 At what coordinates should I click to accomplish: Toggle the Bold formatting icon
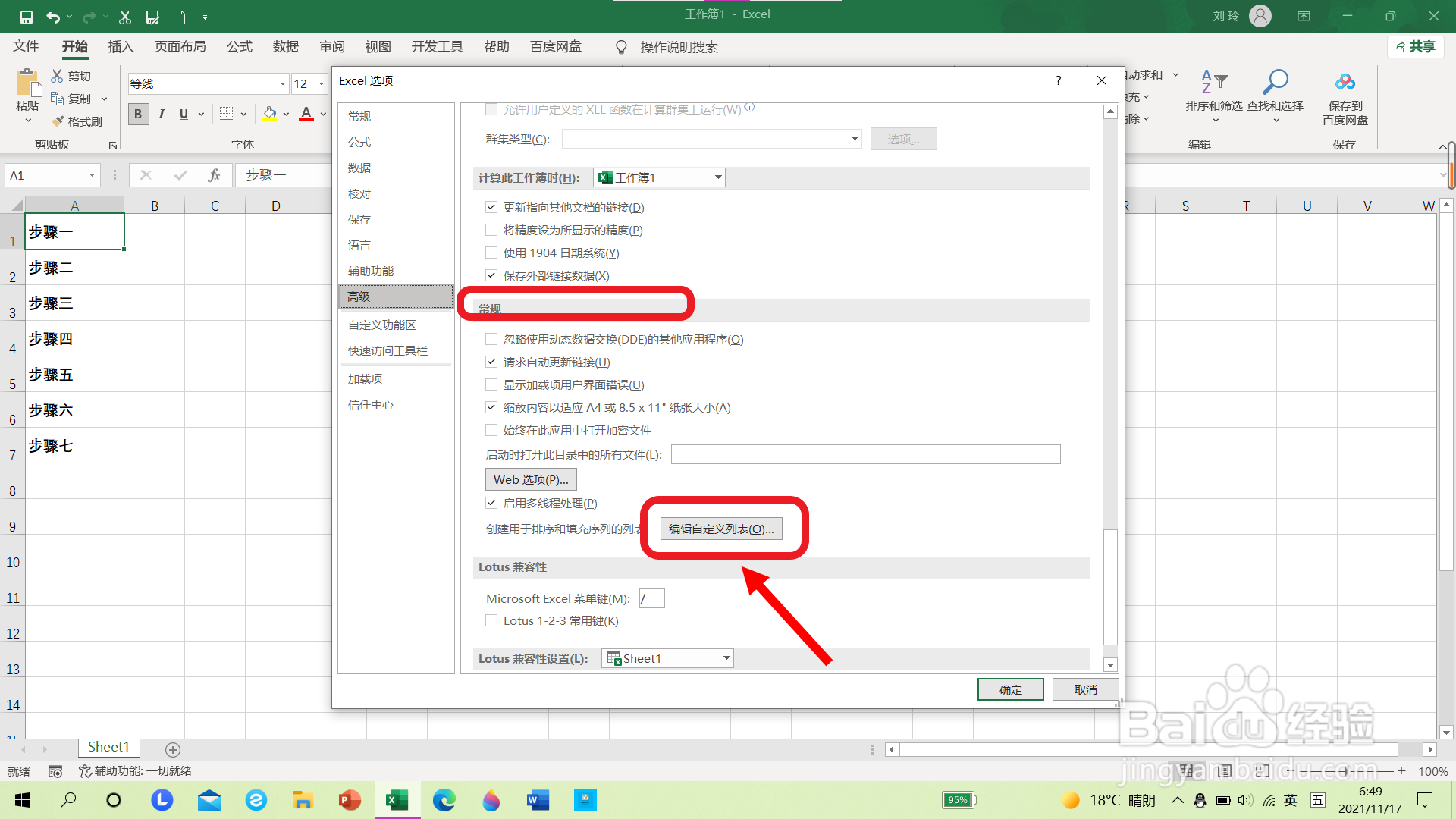coord(138,114)
